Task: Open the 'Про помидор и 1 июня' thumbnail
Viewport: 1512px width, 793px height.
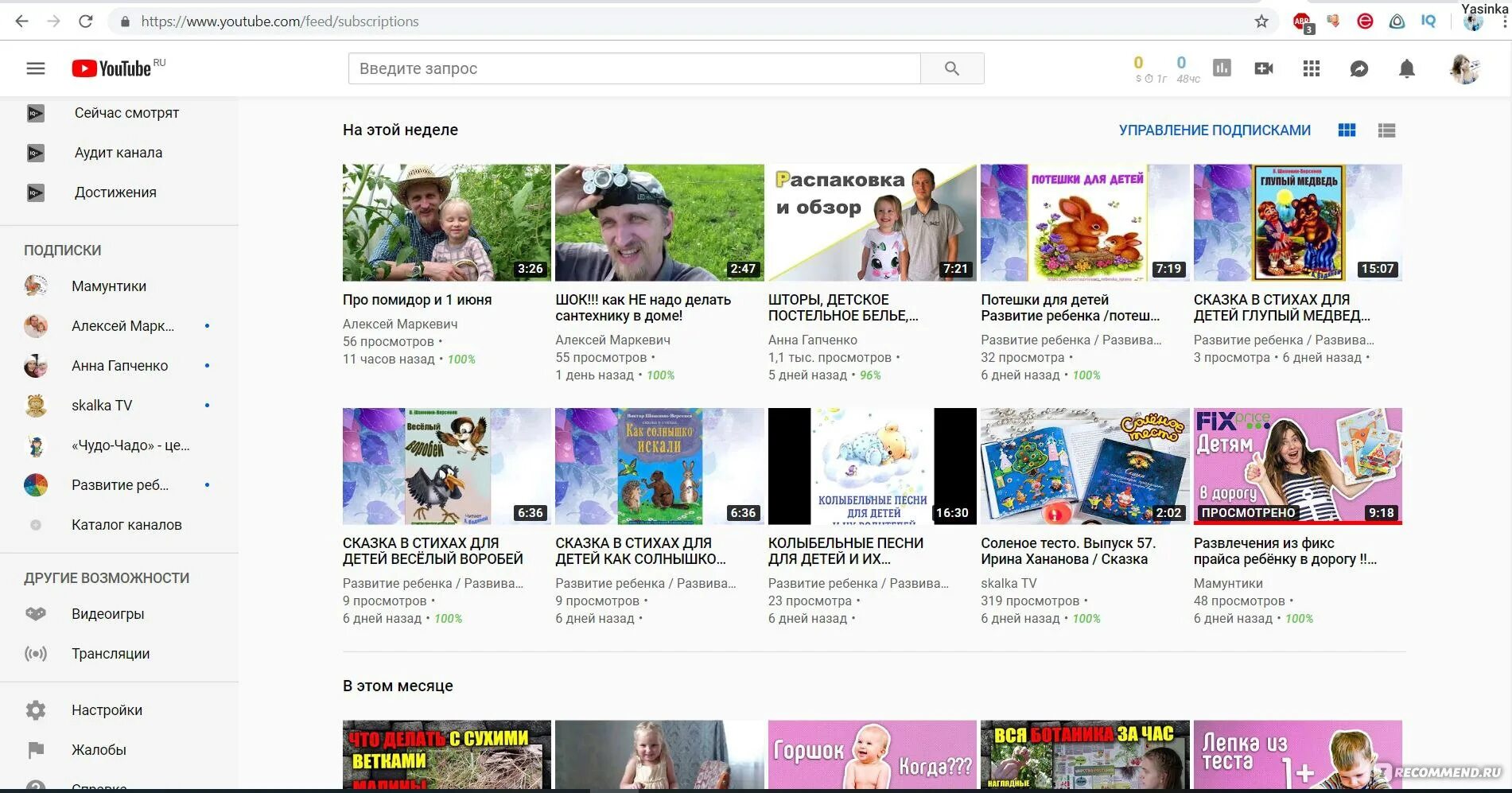Action: [x=446, y=223]
